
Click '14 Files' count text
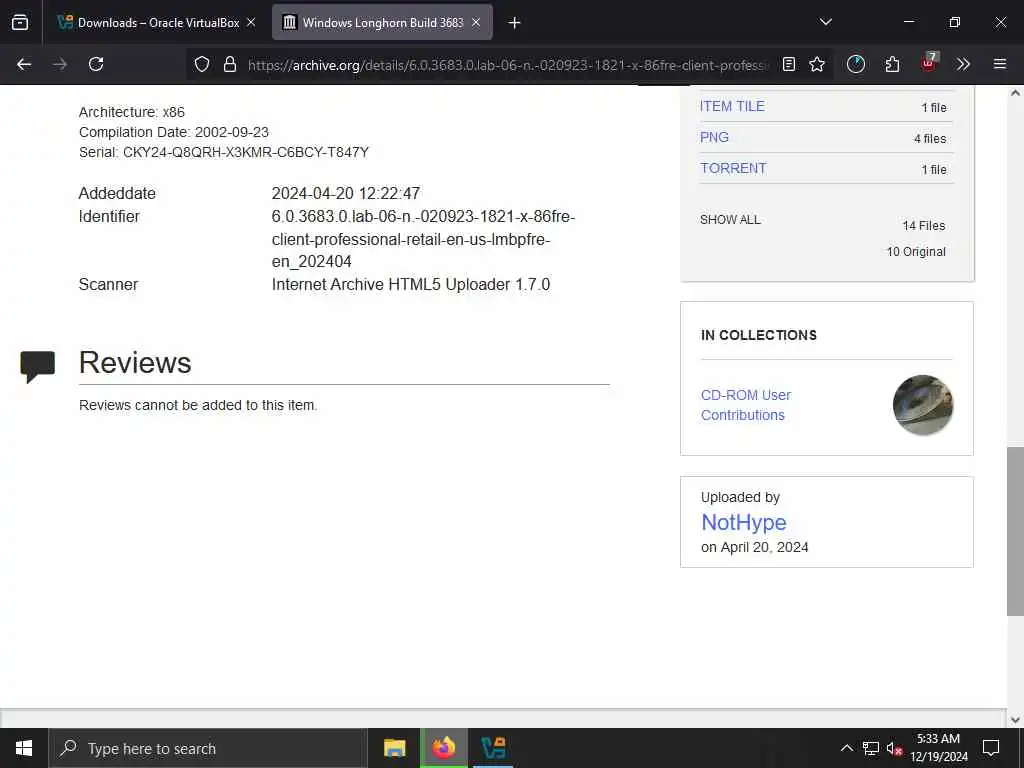[x=923, y=225]
